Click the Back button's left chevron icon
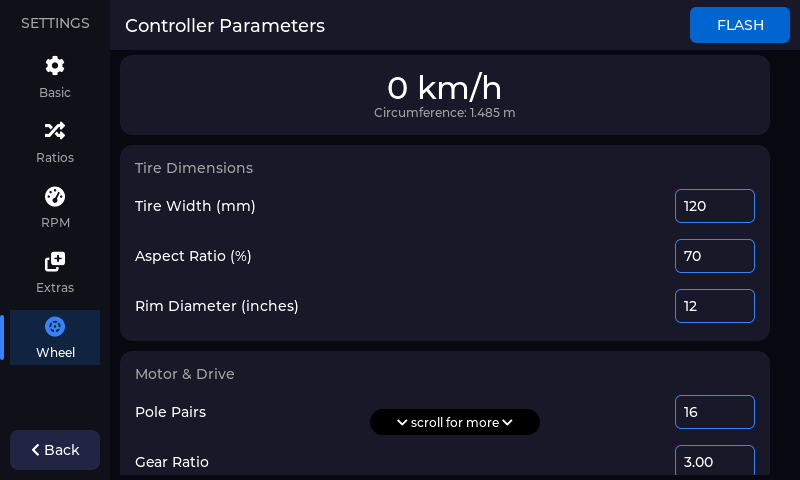Image resolution: width=800 pixels, height=480 pixels. (36, 450)
